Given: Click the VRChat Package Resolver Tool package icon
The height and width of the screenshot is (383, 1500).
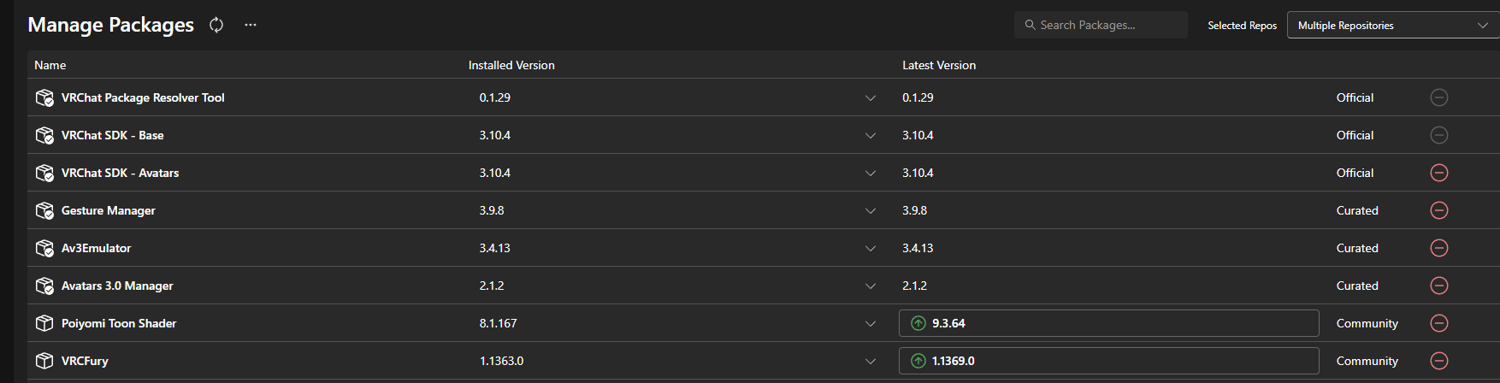Looking at the screenshot, I should pyautogui.click(x=44, y=98).
